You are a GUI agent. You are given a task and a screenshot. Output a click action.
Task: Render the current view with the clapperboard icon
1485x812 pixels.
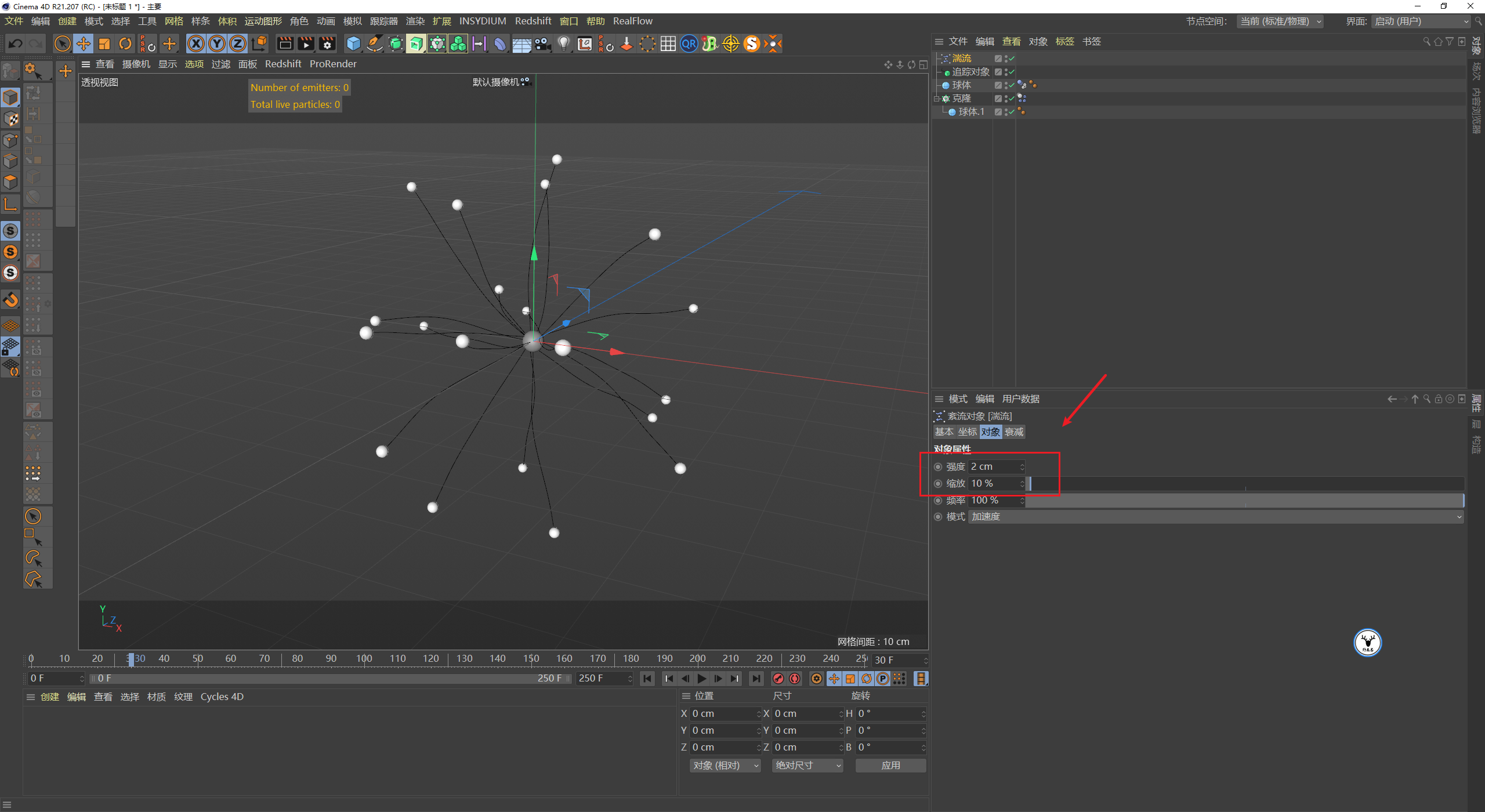click(x=285, y=43)
